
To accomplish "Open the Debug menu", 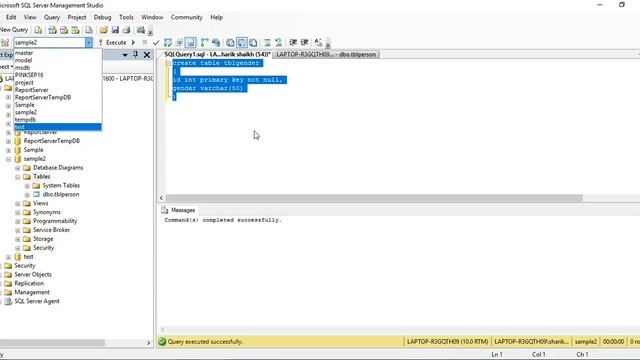I will 102,17.
